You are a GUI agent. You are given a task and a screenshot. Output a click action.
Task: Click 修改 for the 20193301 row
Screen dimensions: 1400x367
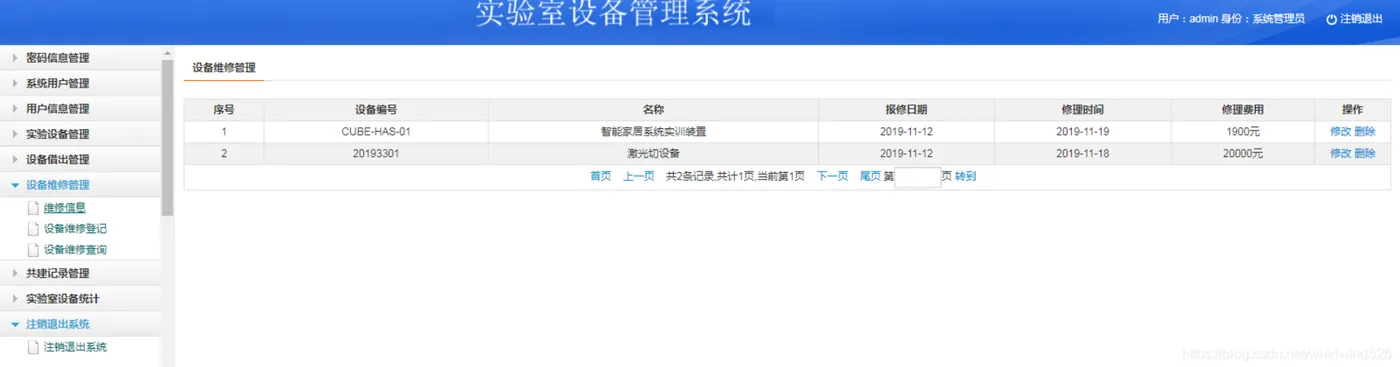point(1340,153)
